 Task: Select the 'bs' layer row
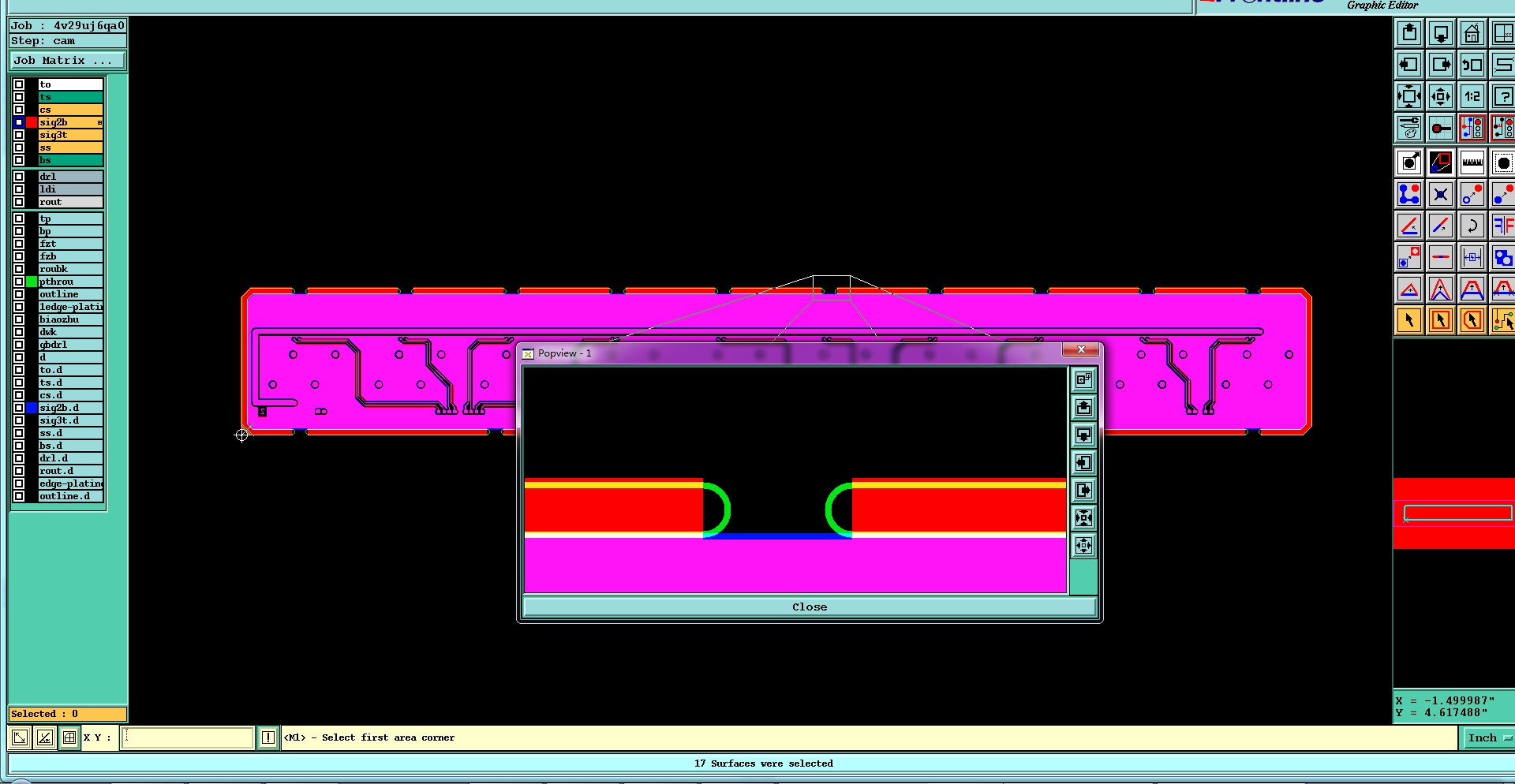tap(71, 160)
